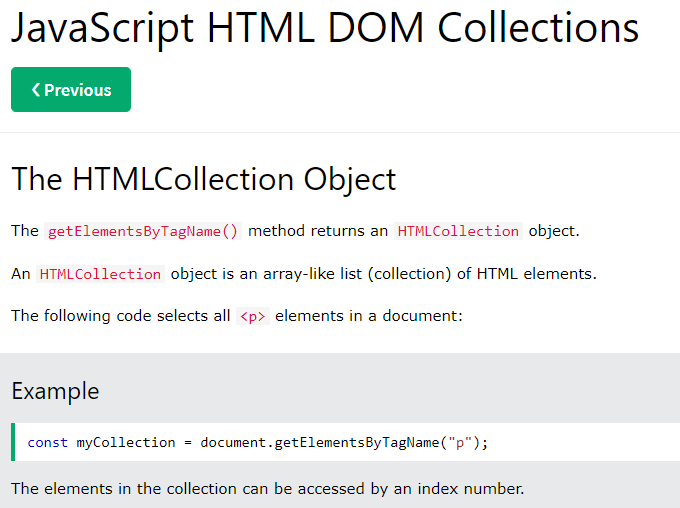Click the 'Example' heading

pyautogui.click(x=55, y=391)
